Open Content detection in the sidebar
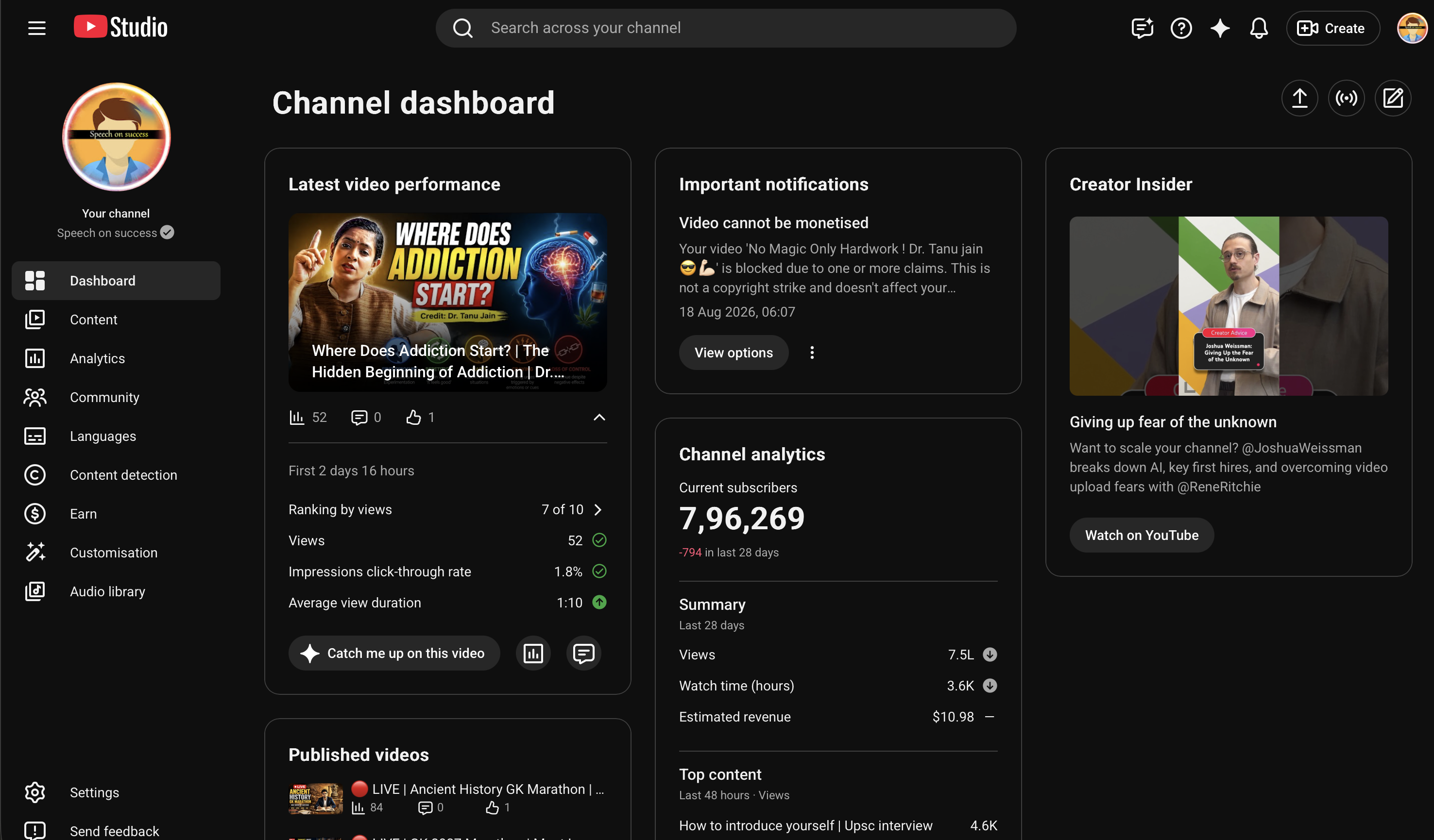Viewport: 1434px width, 840px height. [116, 475]
